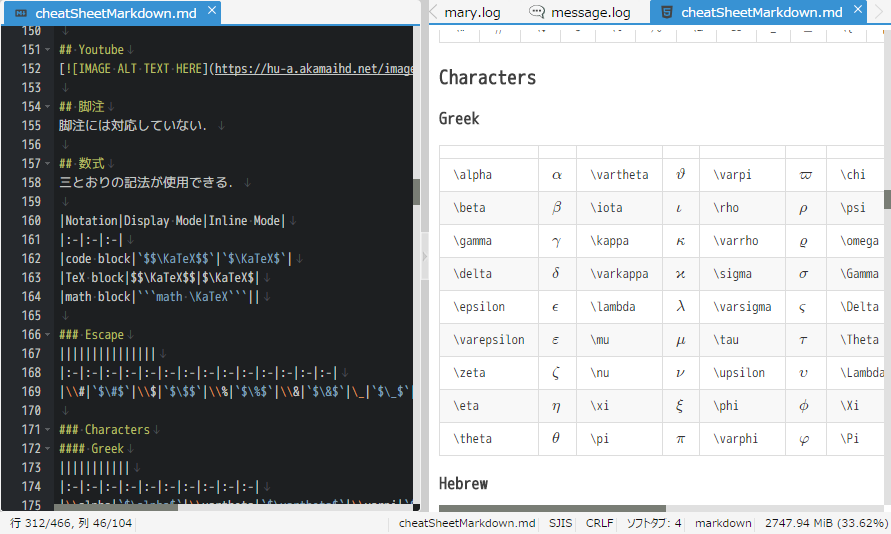
Task: Change the markdown language mode
Action: click(x=723, y=523)
